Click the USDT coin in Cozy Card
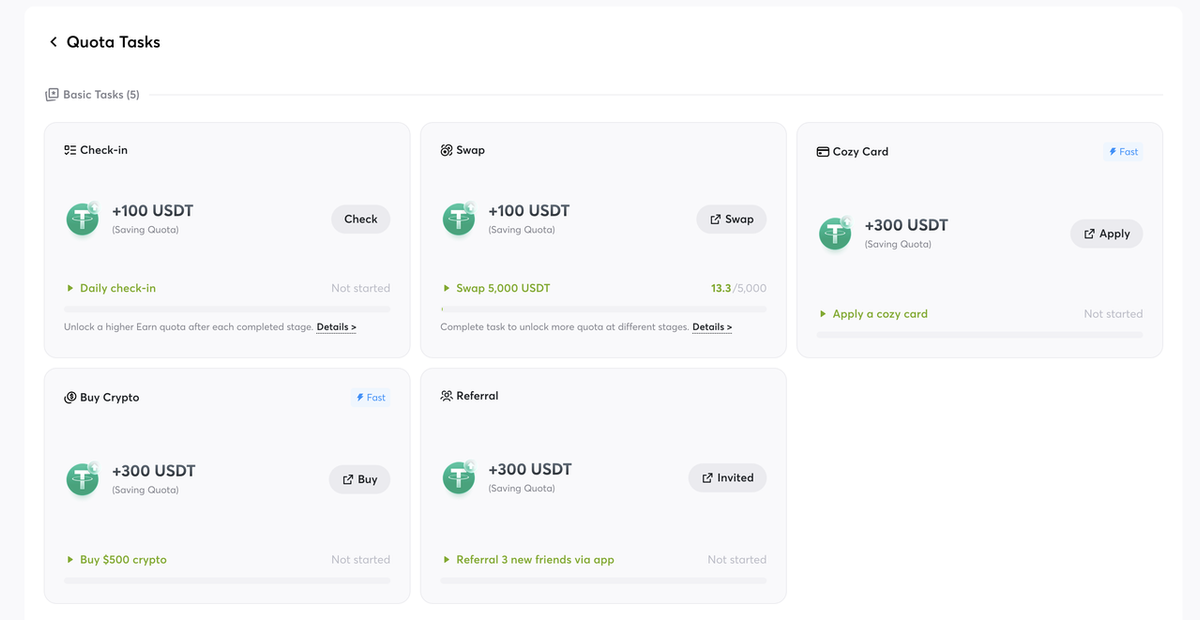Image resolution: width=1200 pixels, height=620 pixels. 835,233
